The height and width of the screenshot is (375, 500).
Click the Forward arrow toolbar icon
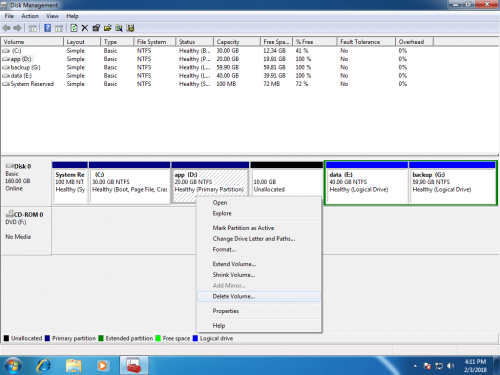click(18, 28)
